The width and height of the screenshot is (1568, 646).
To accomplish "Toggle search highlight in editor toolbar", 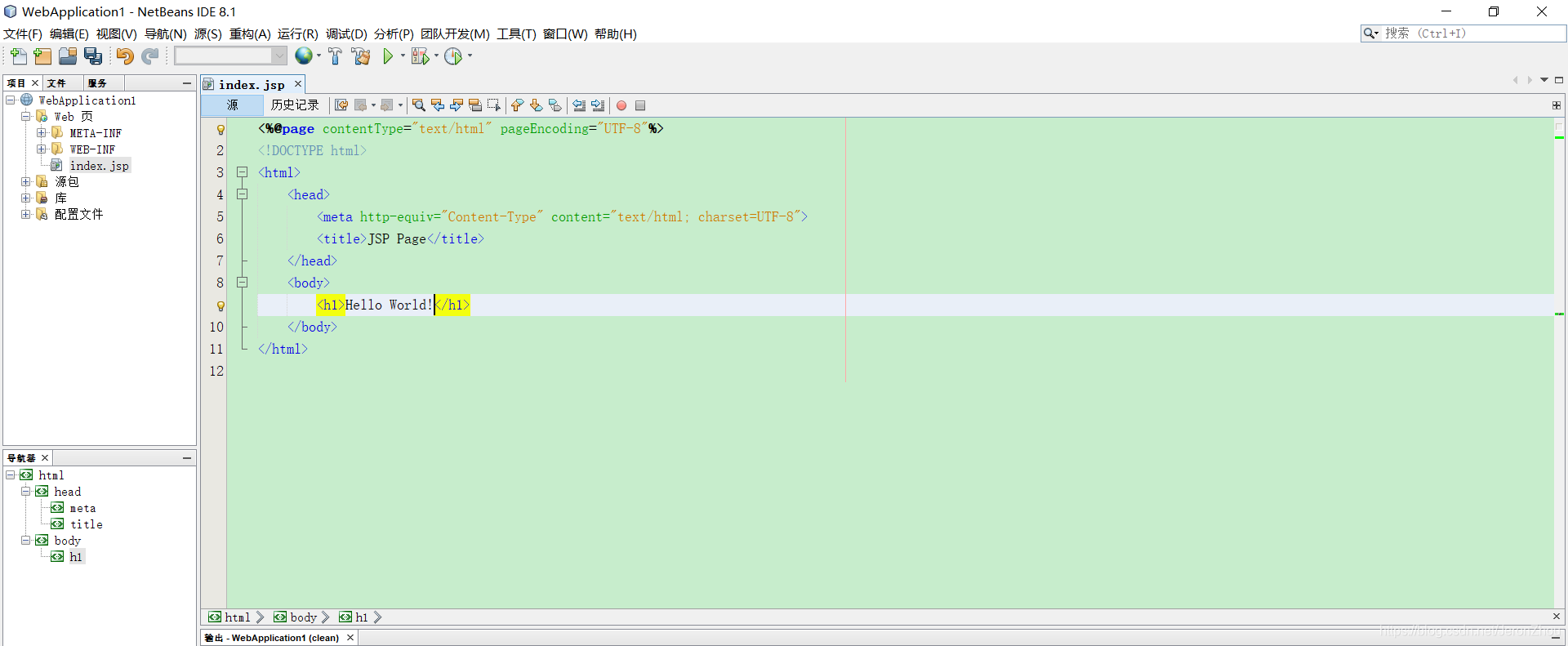I will click(475, 105).
